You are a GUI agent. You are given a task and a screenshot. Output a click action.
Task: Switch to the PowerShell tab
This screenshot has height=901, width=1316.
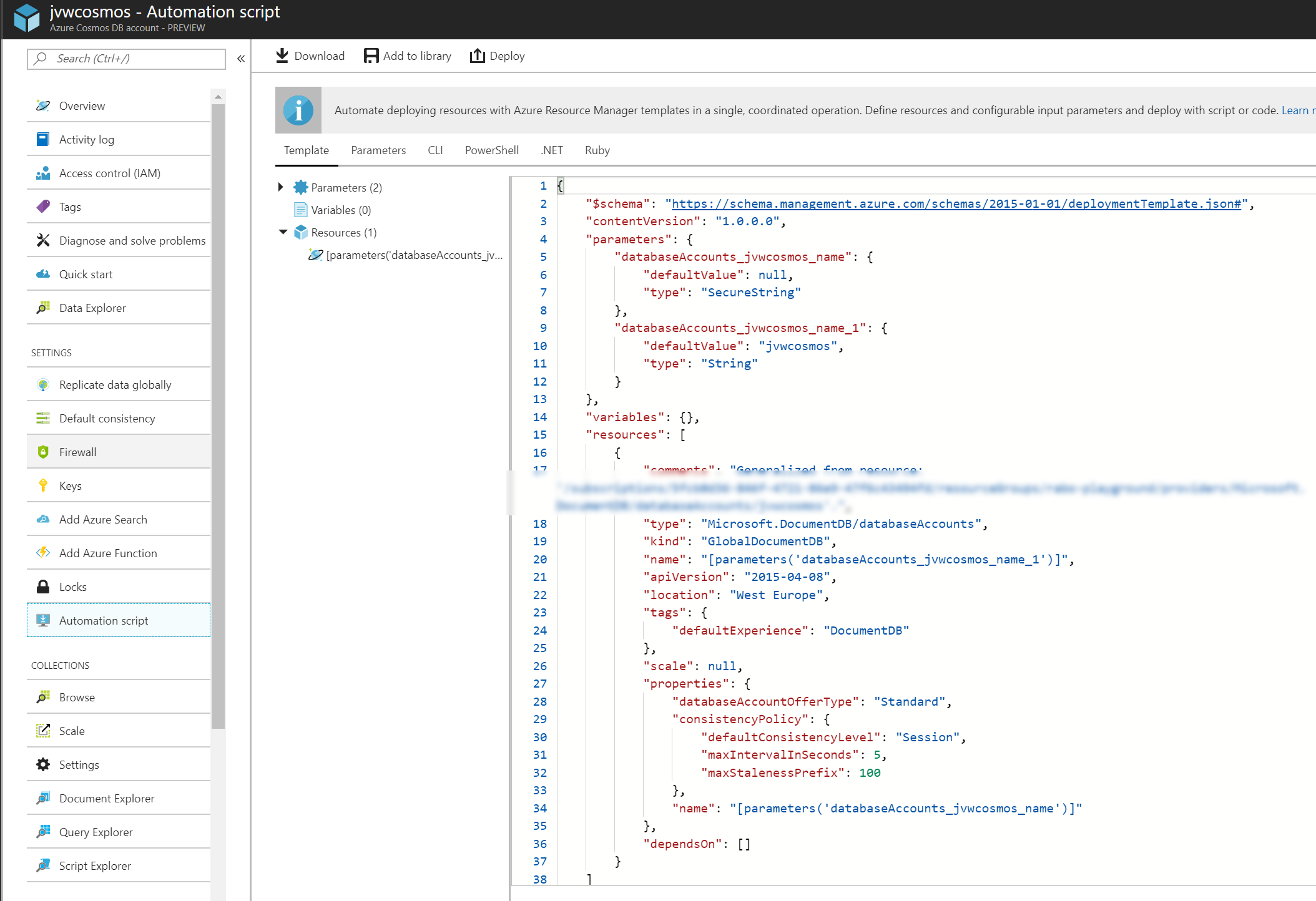pos(491,150)
